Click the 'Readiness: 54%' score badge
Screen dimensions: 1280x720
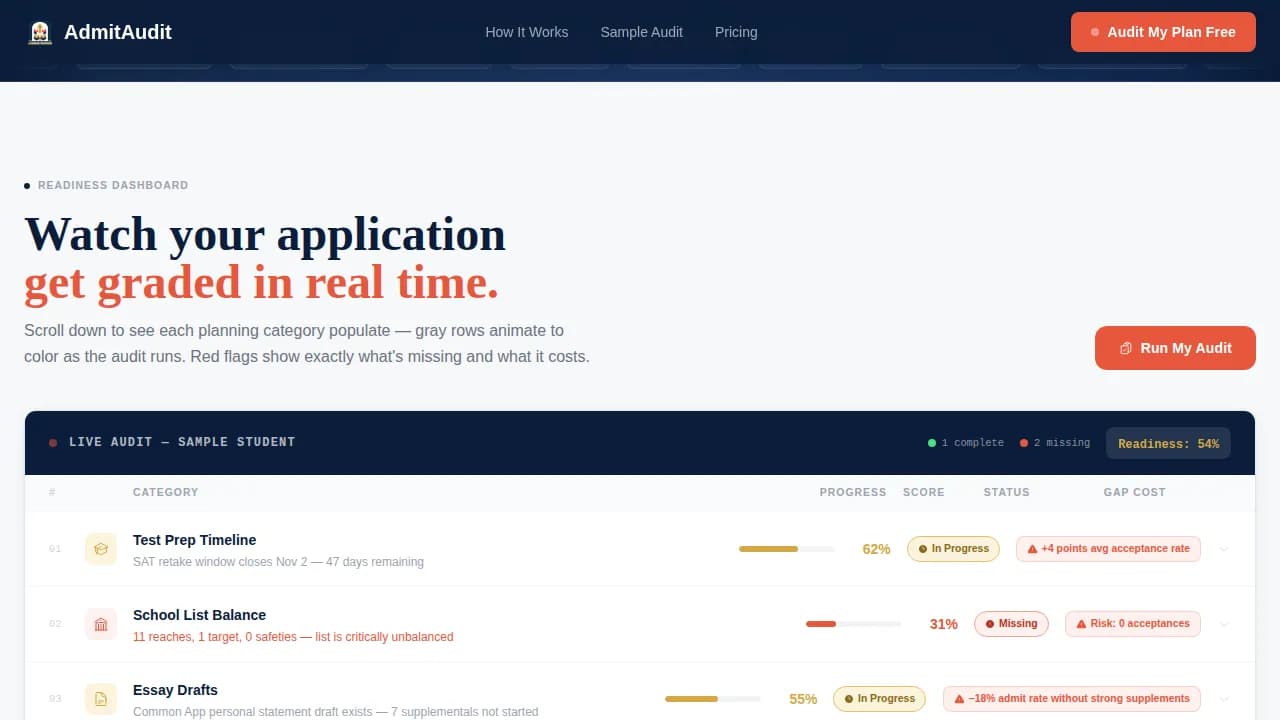pyautogui.click(x=1168, y=443)
